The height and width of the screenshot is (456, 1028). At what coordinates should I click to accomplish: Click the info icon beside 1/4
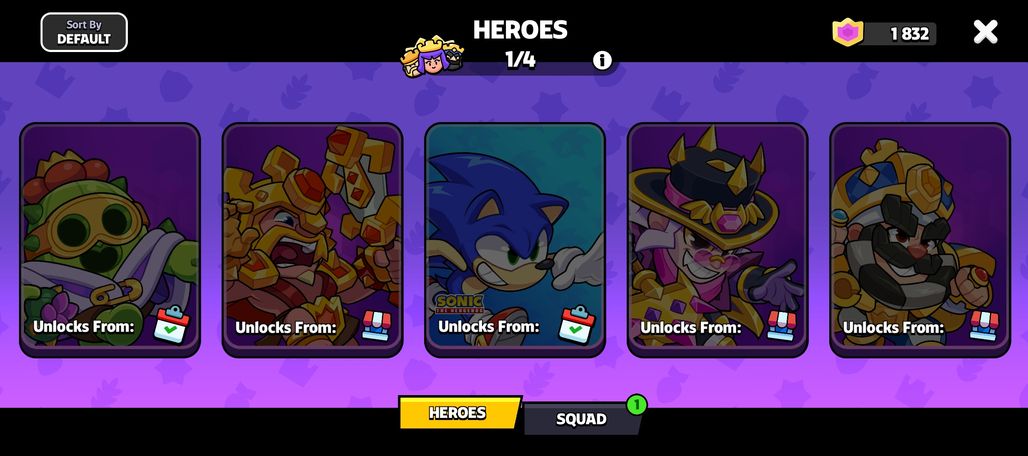coord(602,61)
